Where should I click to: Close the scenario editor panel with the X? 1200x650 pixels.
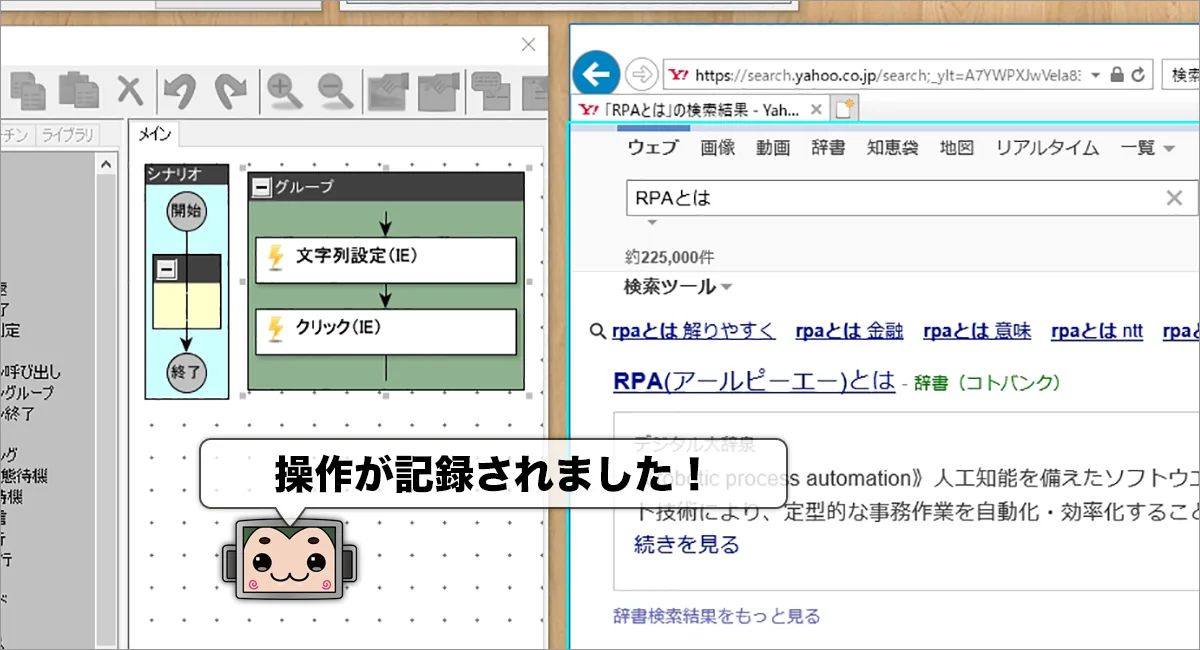(529, 44)
